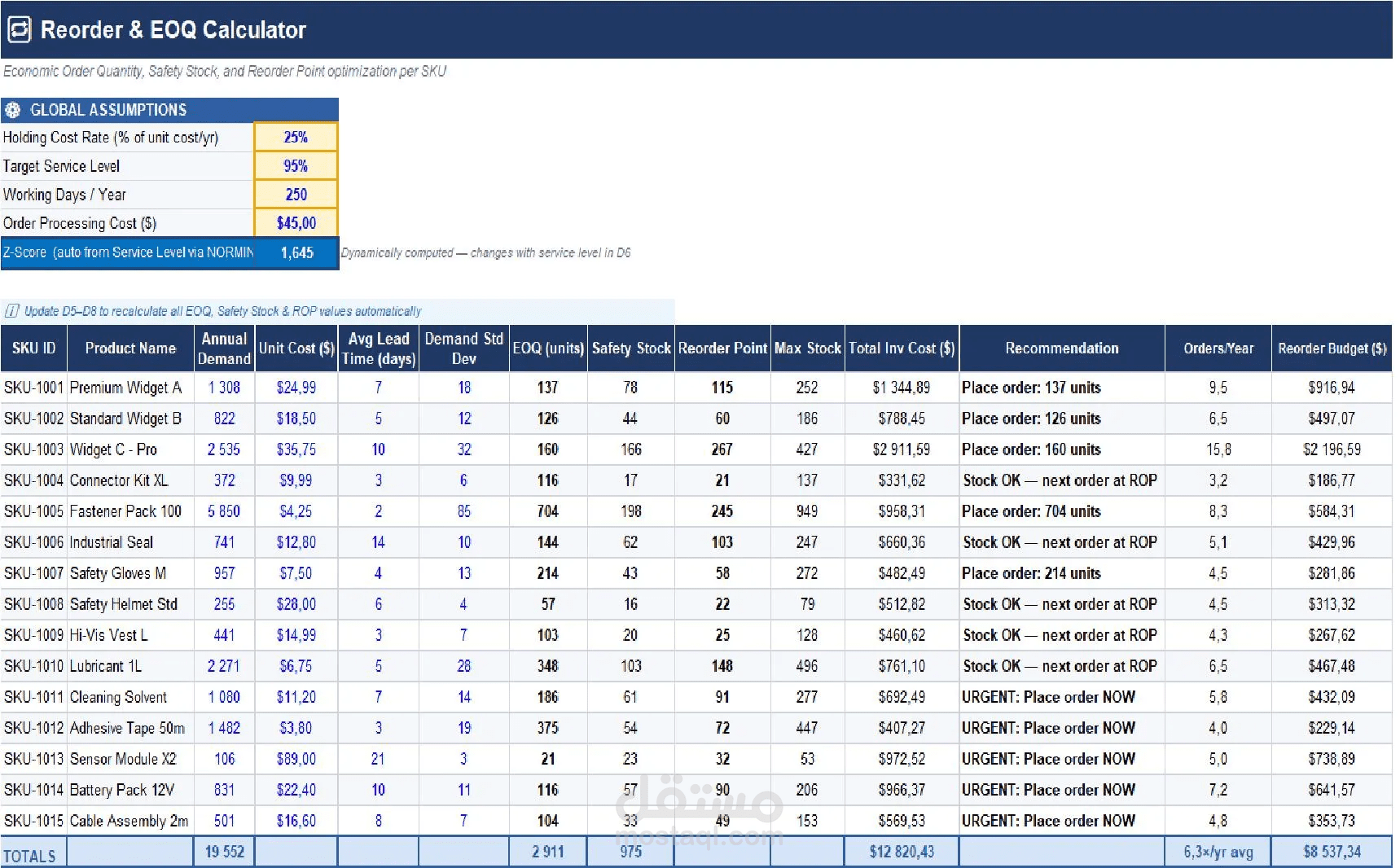
Task: Select the Lubricant 1L product cell
Action: [x=130, y=666]
